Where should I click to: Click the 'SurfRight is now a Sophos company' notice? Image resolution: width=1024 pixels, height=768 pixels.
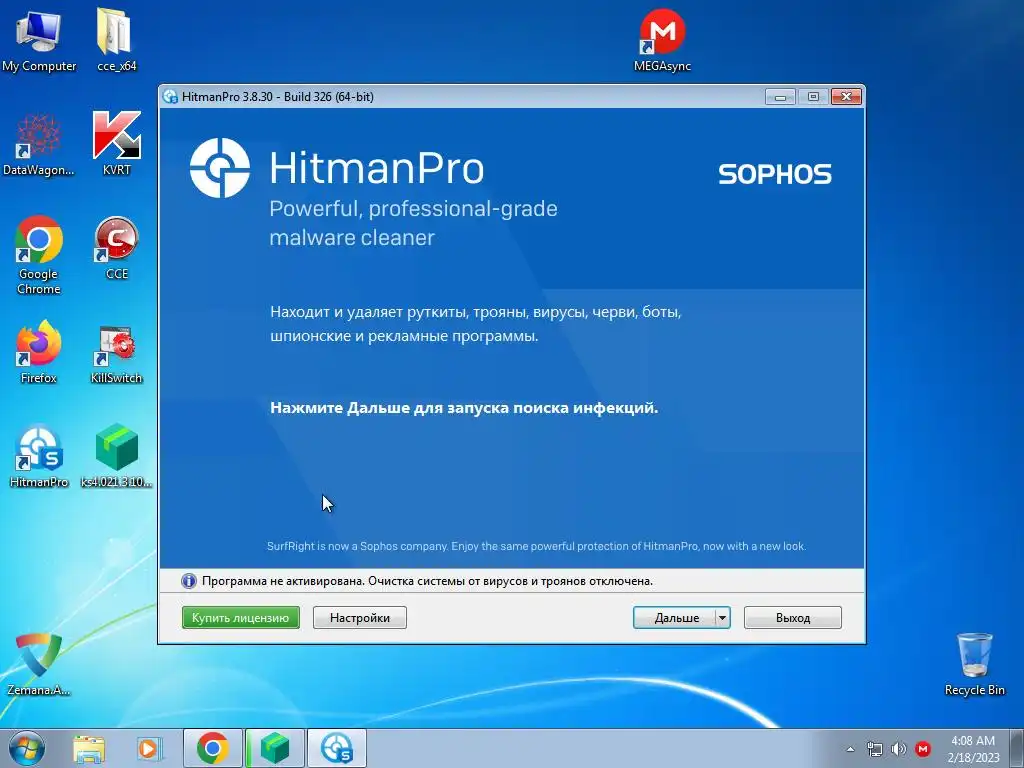tap(536, 546)
